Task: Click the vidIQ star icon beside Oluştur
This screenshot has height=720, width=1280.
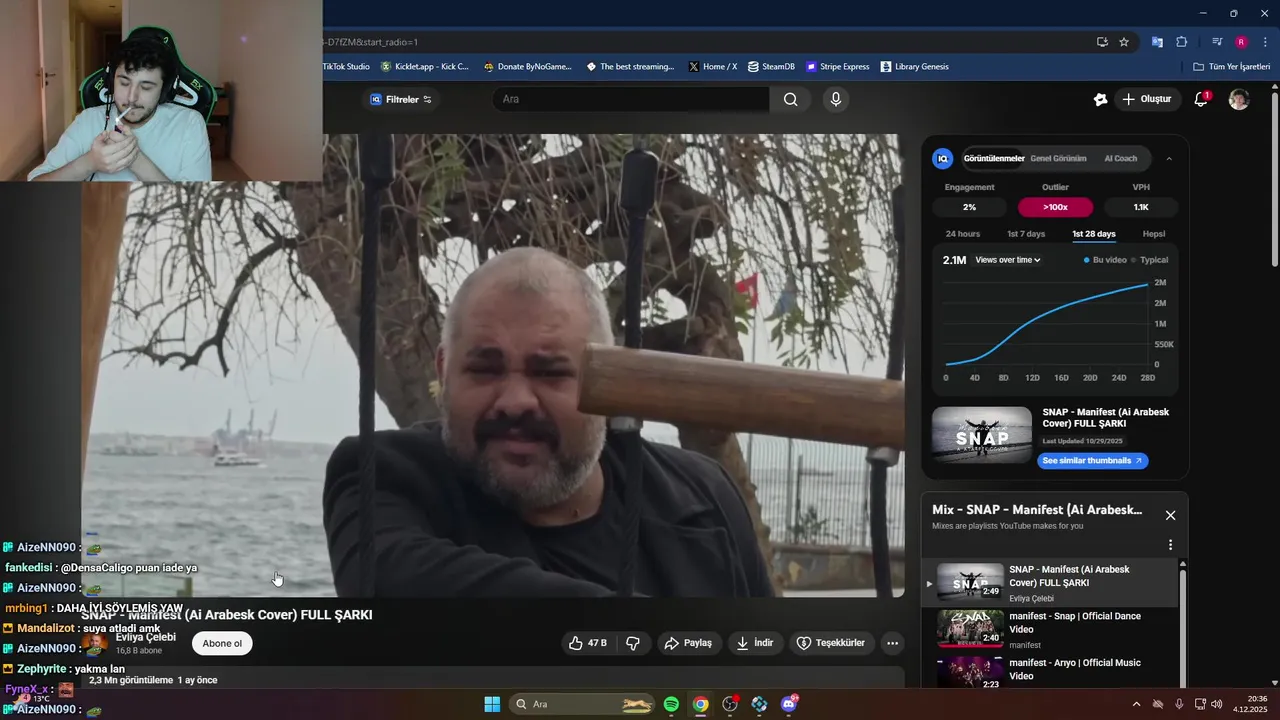Action: pyautogui.click(x=1100, y=99)
